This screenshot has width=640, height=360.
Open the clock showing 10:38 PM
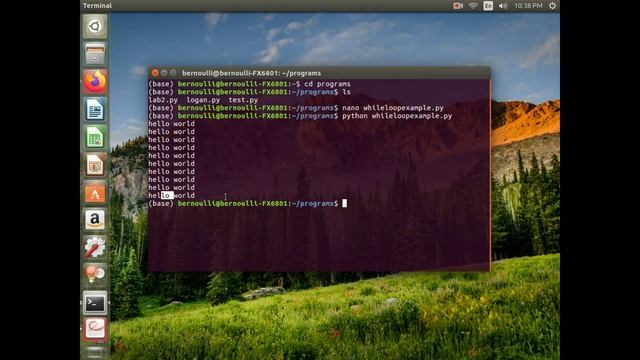click(528, 6)
